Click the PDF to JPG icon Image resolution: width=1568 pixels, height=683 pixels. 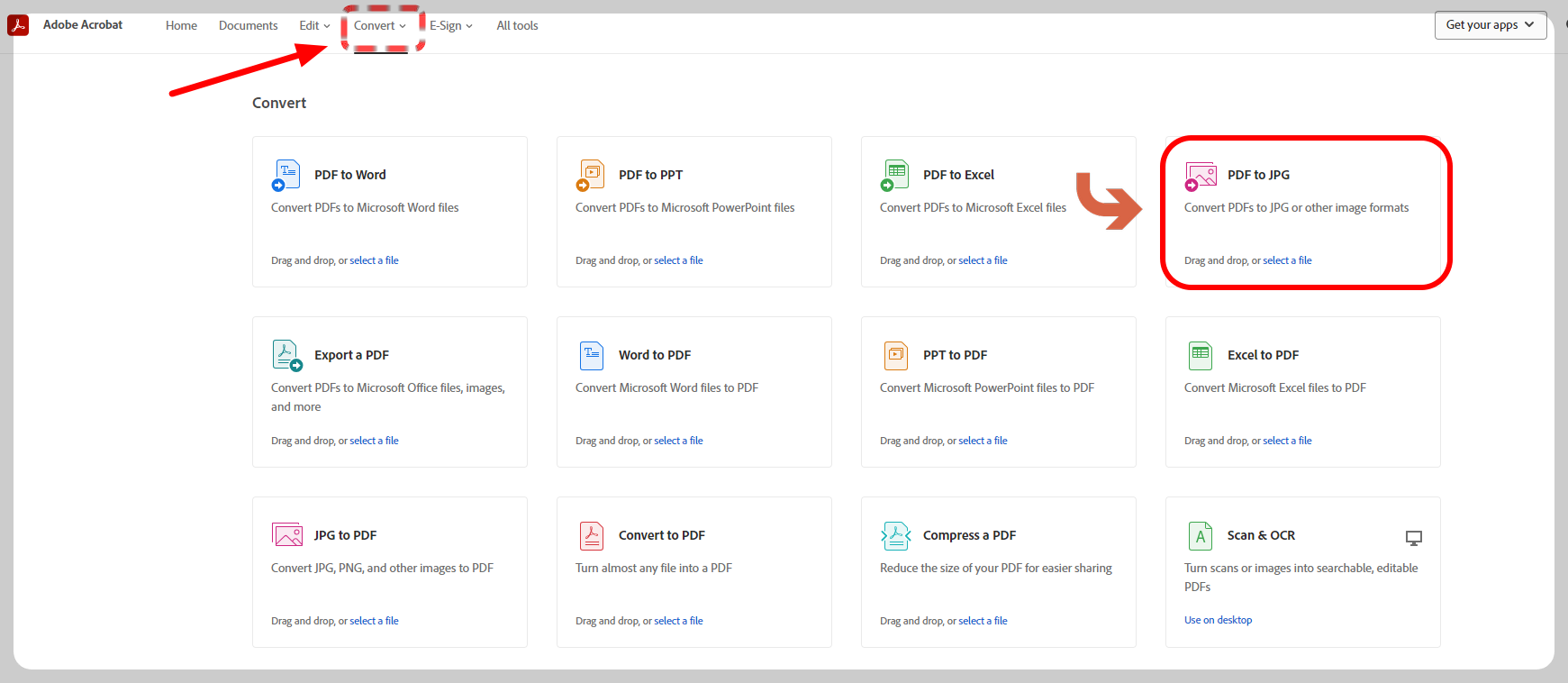click(x=1201, y=176)
